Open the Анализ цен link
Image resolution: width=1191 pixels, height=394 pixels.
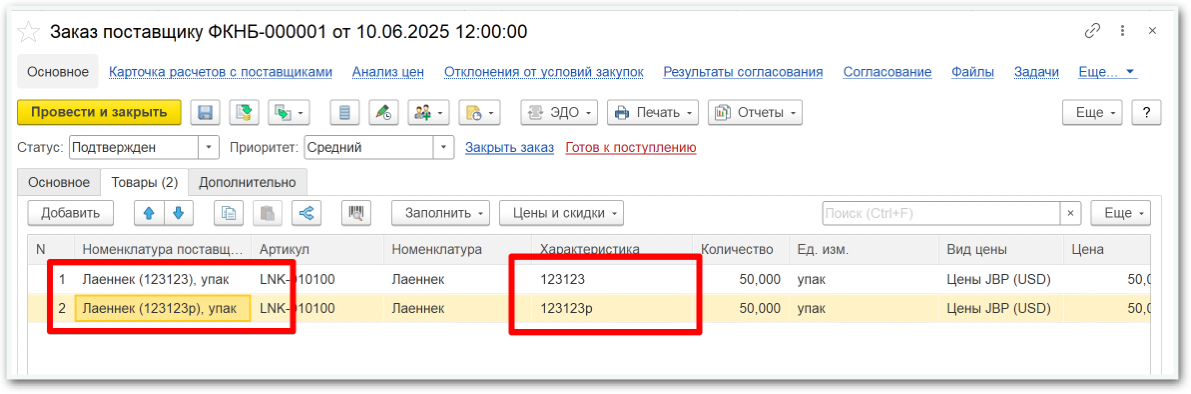coord(387,72)
